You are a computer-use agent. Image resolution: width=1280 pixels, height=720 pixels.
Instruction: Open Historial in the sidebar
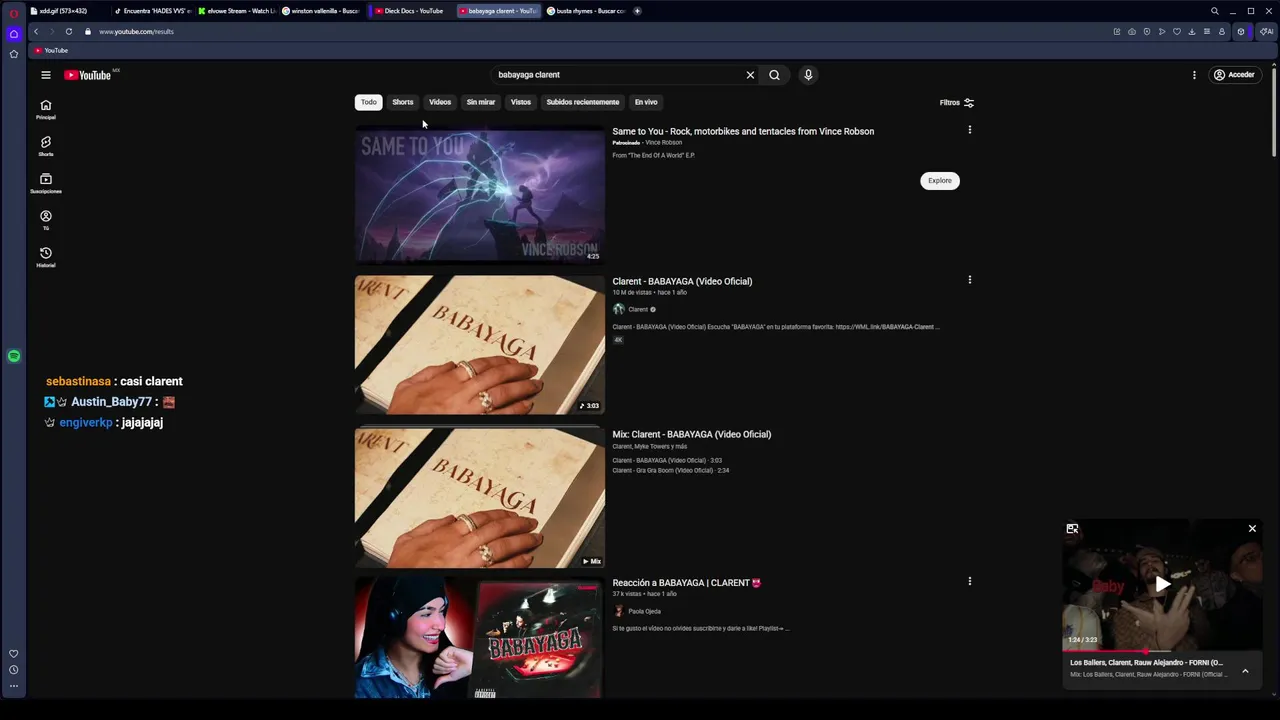coord(45,258)
